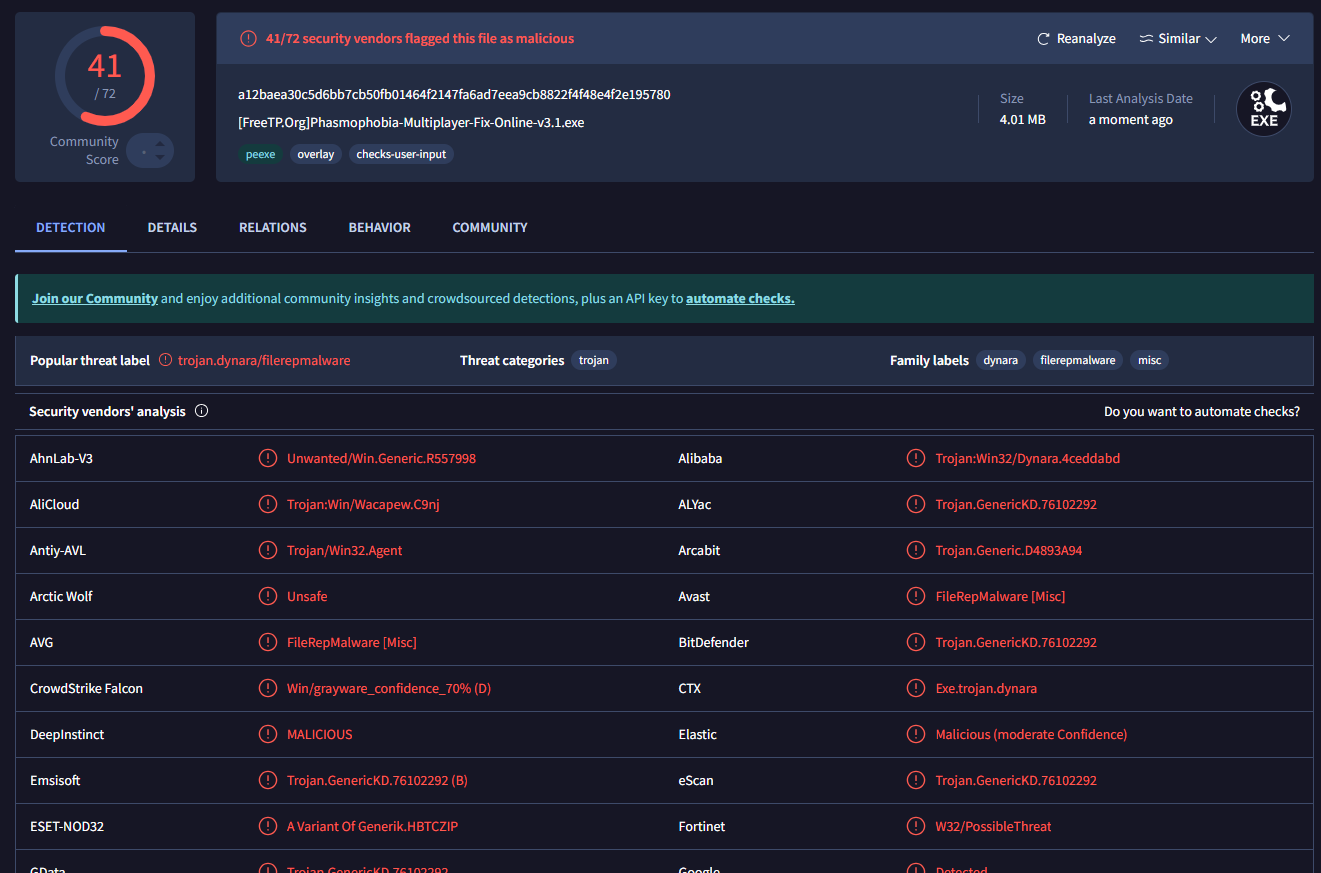Viewport: 1321px width, 873px height.
Task: Click the alert icon in BitDefender row
Action: (916, 642)
